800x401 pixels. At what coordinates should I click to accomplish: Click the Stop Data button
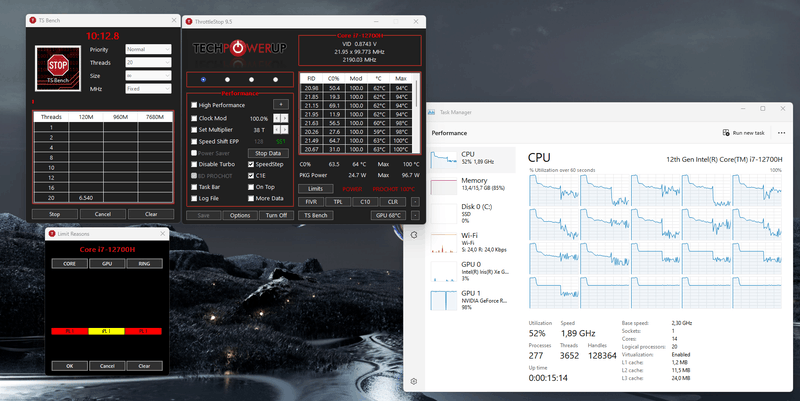pos(268,153)
